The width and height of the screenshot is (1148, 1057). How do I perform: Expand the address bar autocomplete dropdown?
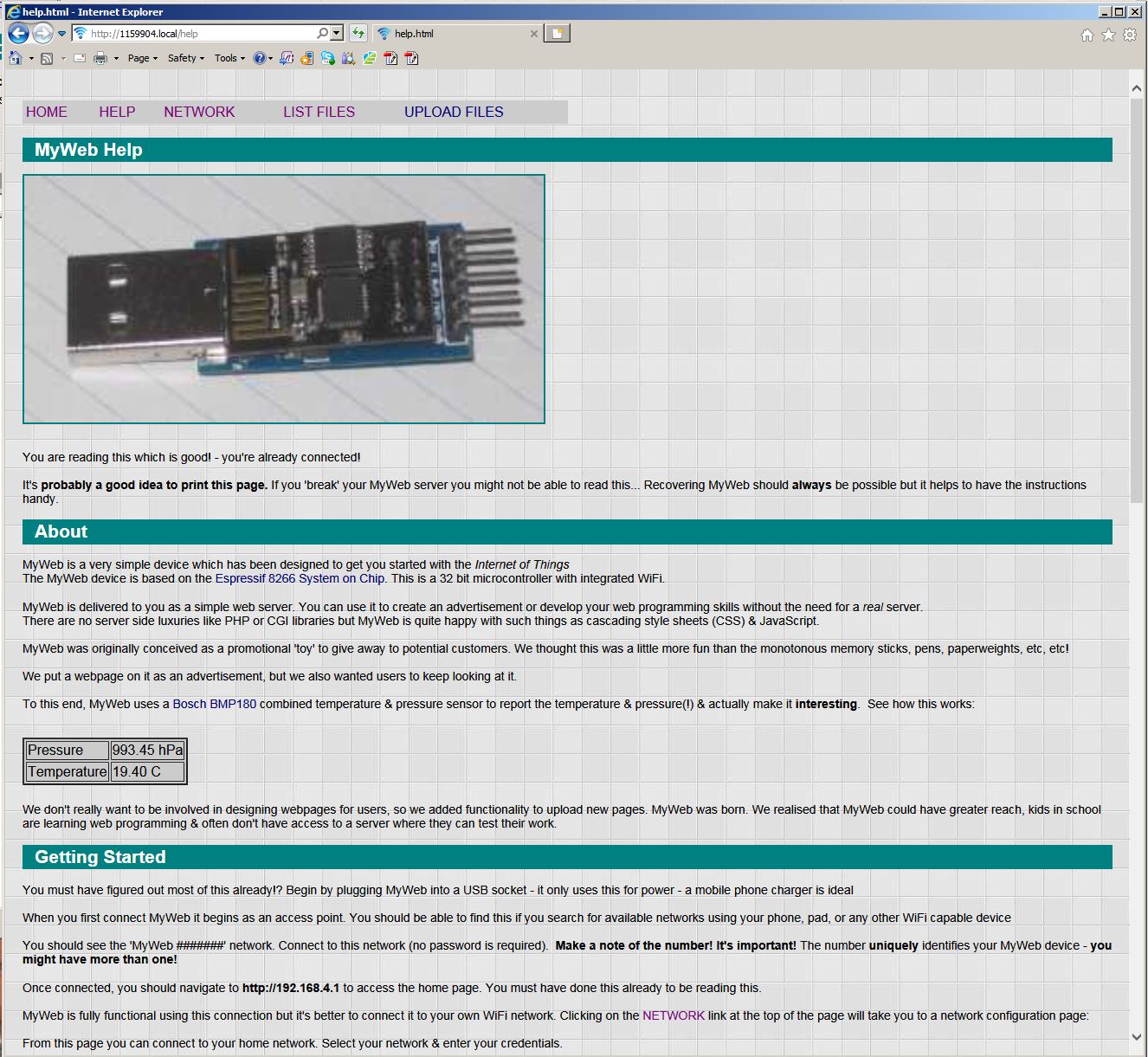coord(337,34)
